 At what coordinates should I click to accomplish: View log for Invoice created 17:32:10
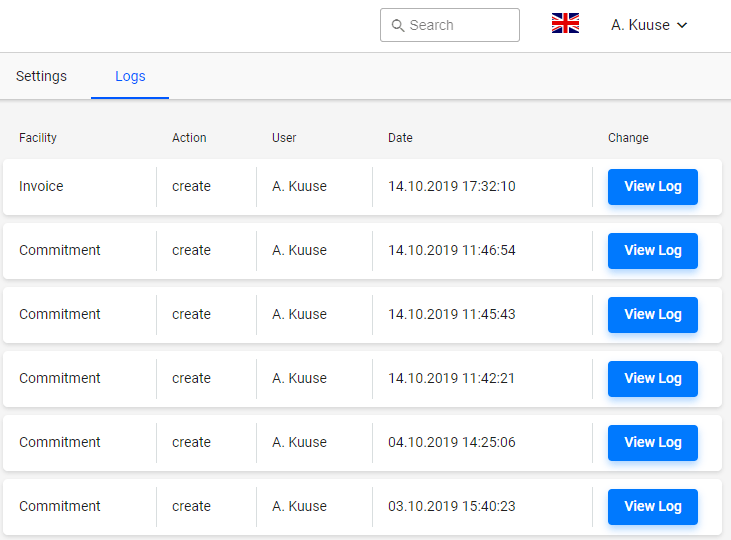(x=652, y=187)
